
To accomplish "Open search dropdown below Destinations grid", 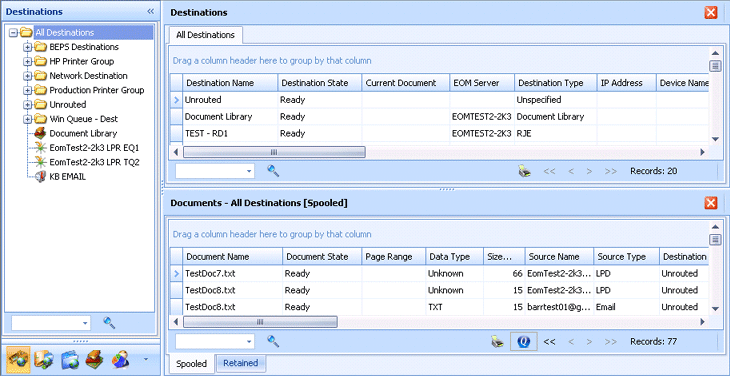I will click(250, 171).
